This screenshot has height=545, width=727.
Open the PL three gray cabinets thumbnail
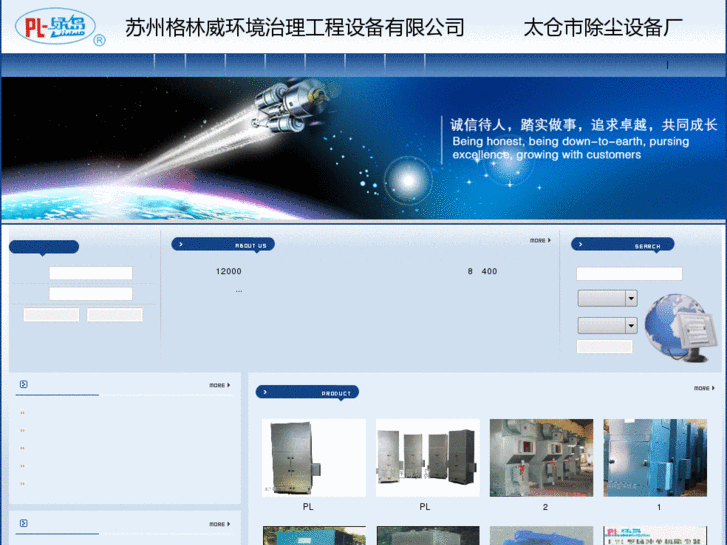click(427, 458)
